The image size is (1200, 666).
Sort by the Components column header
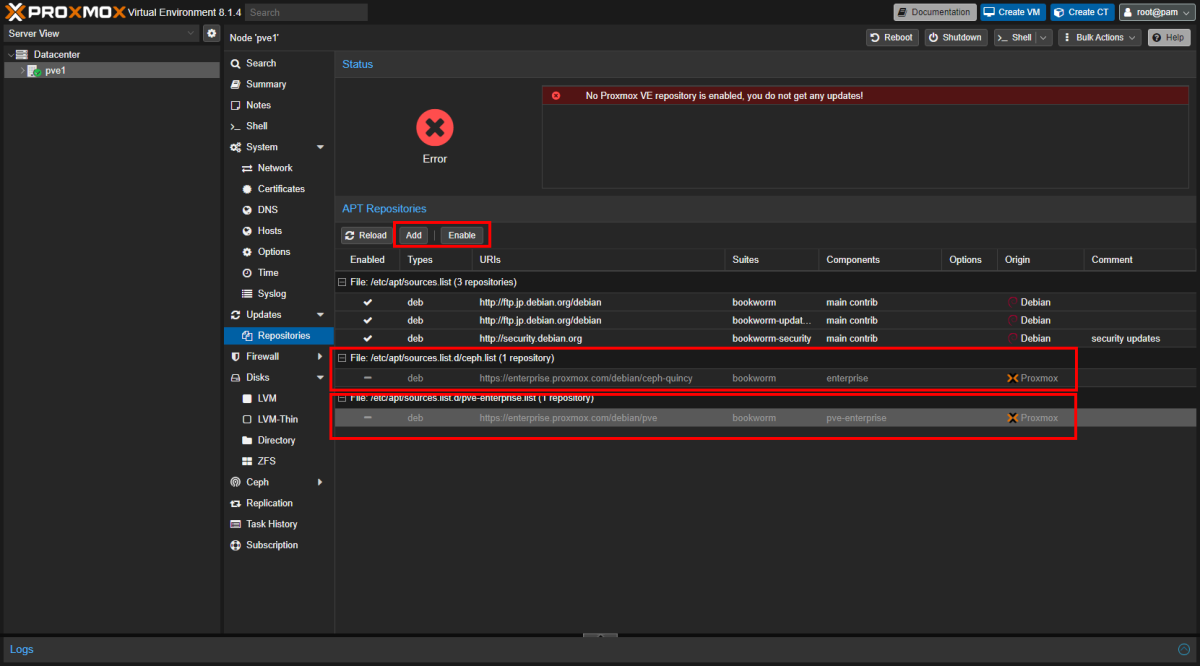pos(880,260)
